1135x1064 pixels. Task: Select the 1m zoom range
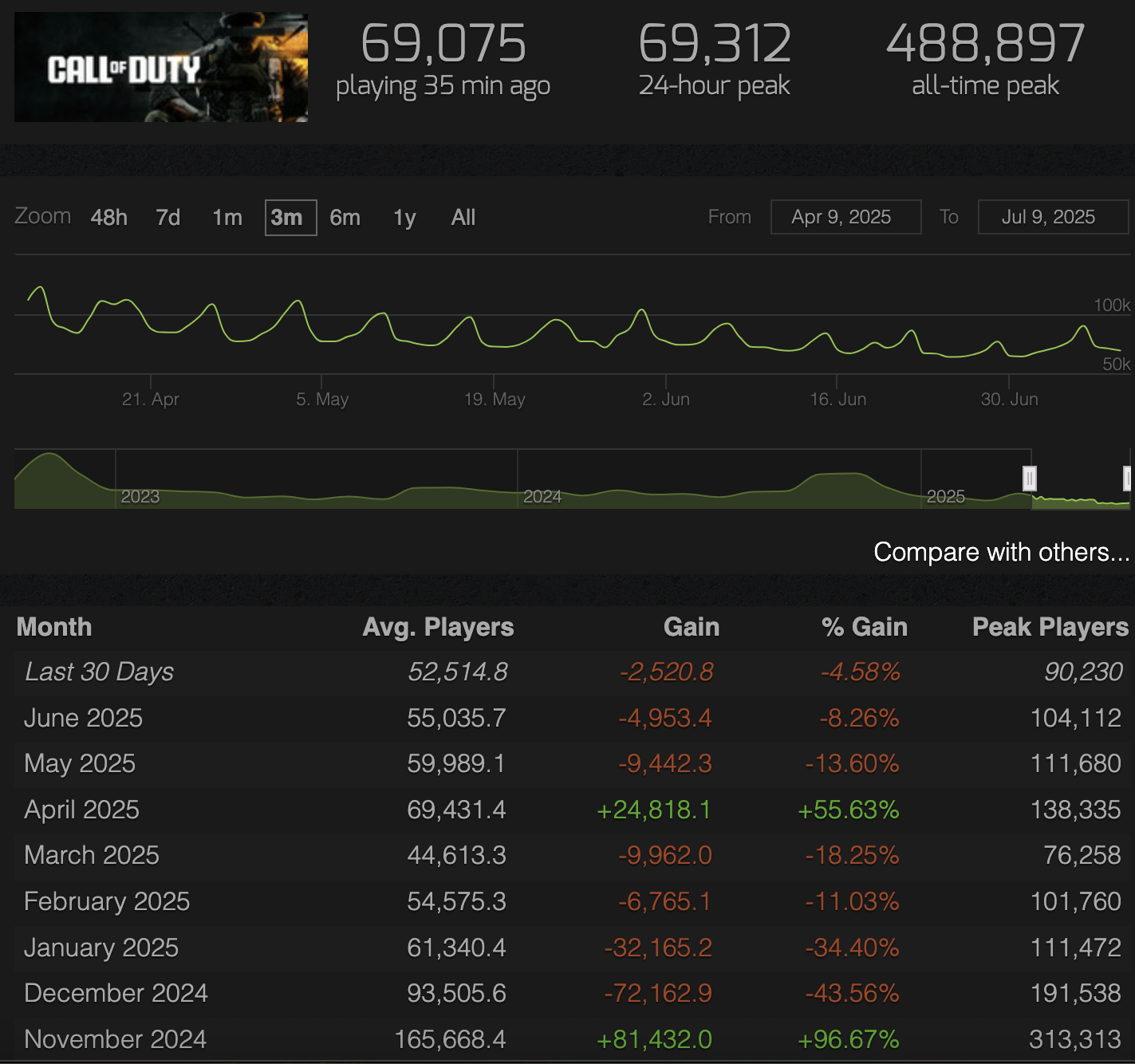click(x=227, y=218)
